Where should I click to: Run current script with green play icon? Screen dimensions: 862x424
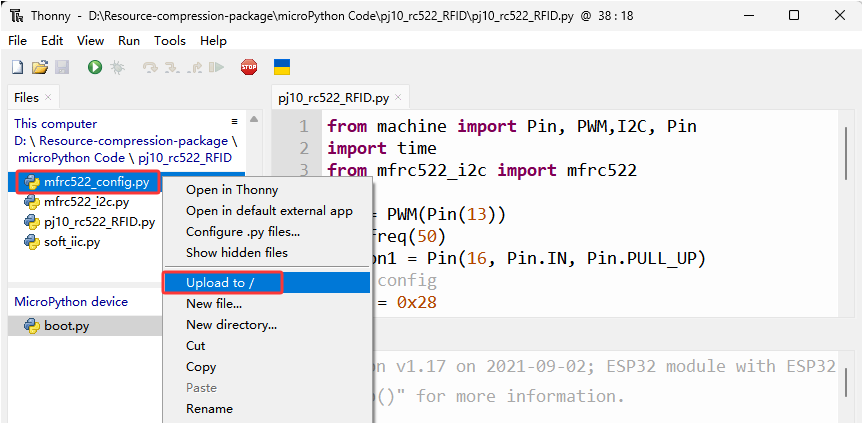coord(95,68)
